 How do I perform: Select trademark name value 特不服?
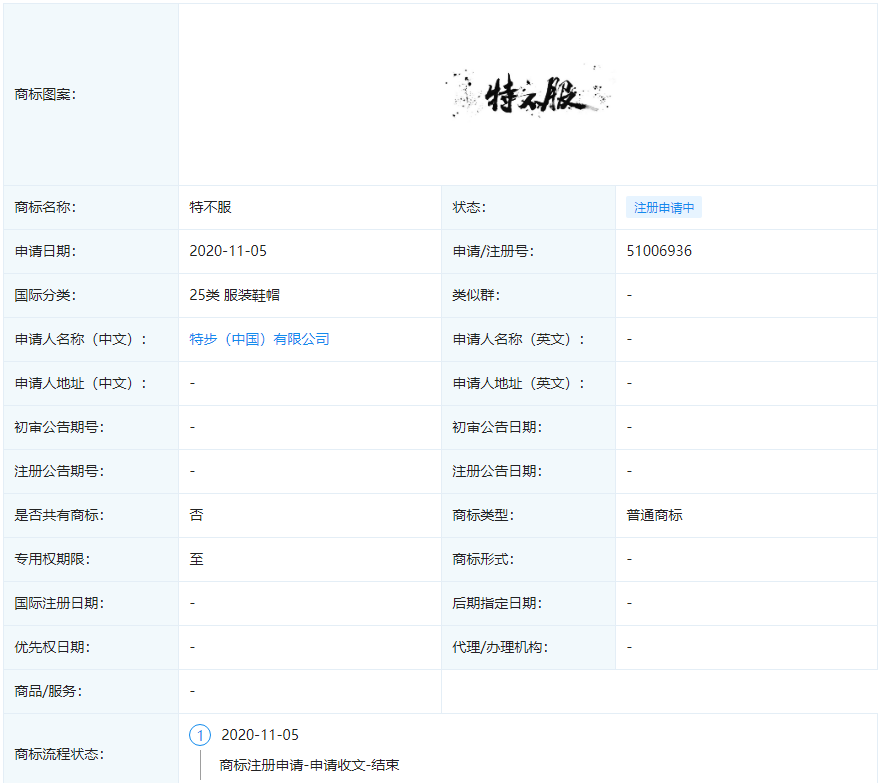tap(211, 207)
